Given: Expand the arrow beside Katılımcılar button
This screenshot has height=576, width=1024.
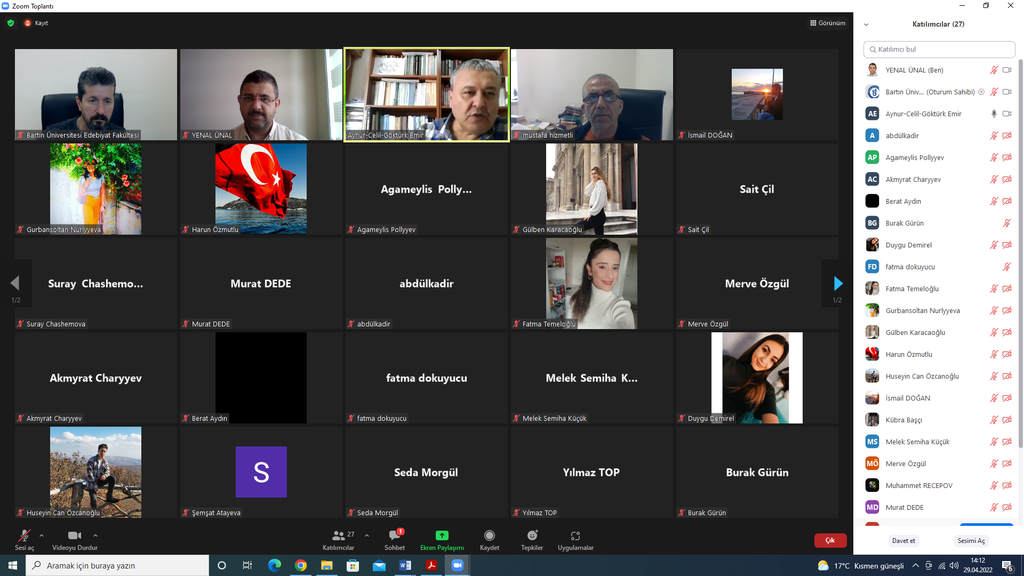Looking at the screenshot, I should pyautogui.click(x=366, y=536).
